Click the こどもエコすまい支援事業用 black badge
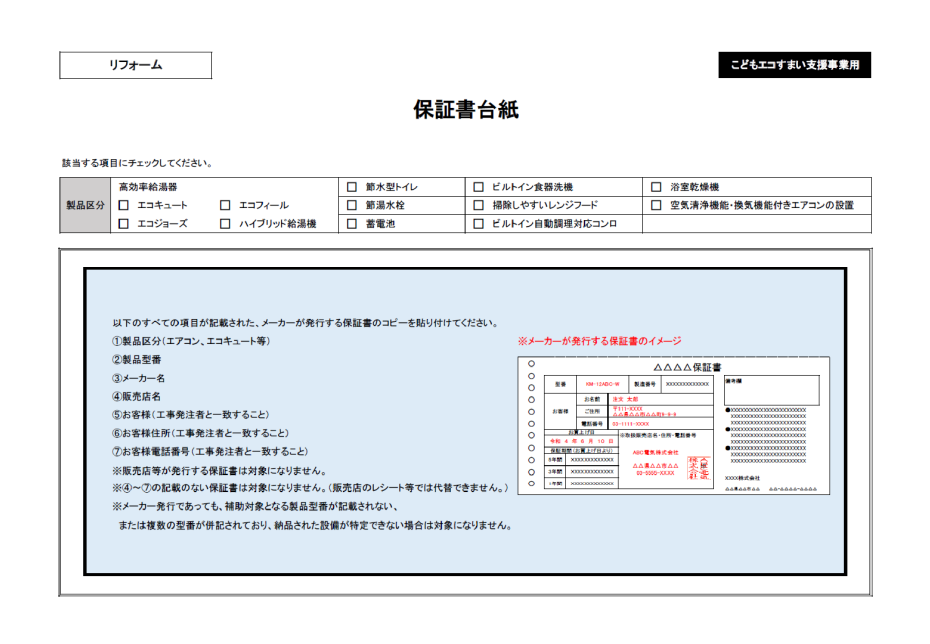 795,65
